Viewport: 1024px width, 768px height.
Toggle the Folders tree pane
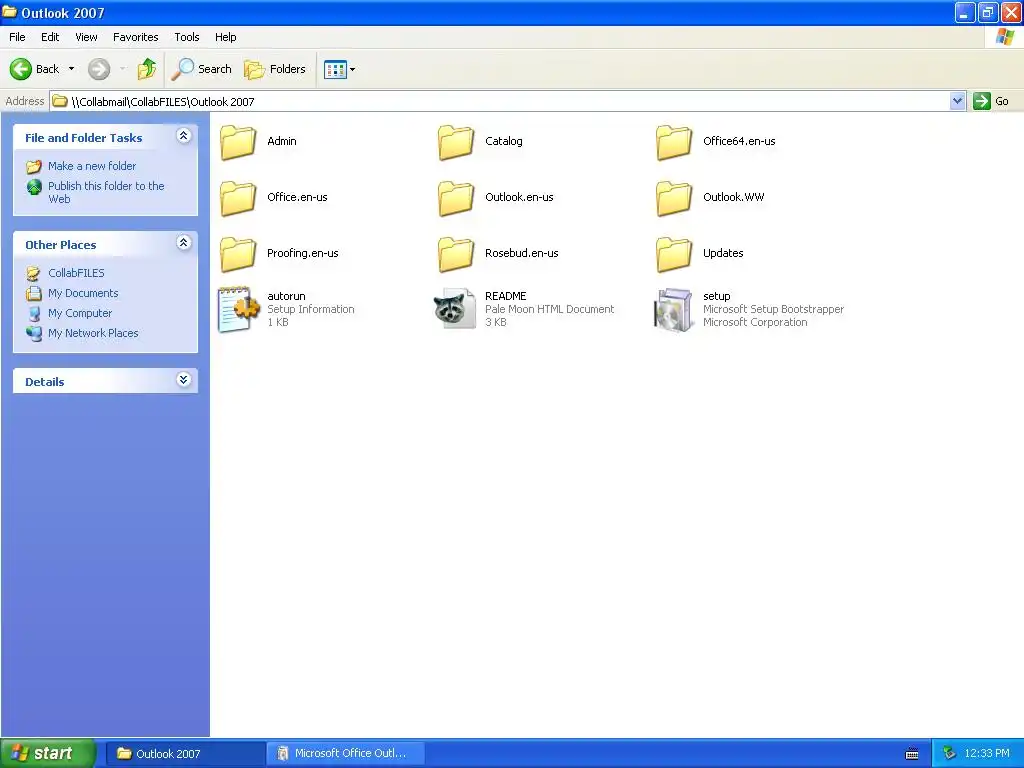[274, 69]
